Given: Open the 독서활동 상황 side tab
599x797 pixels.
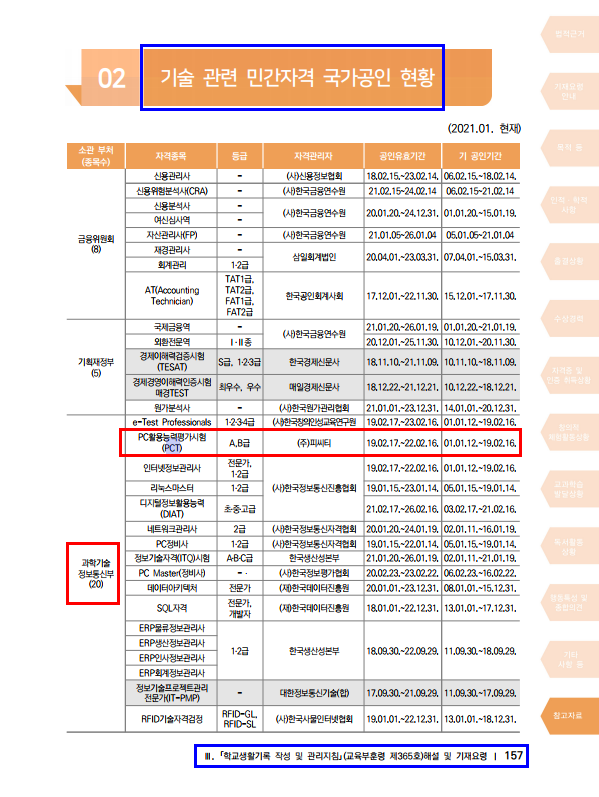Looking at the screenshot, I should coord(570,546).
